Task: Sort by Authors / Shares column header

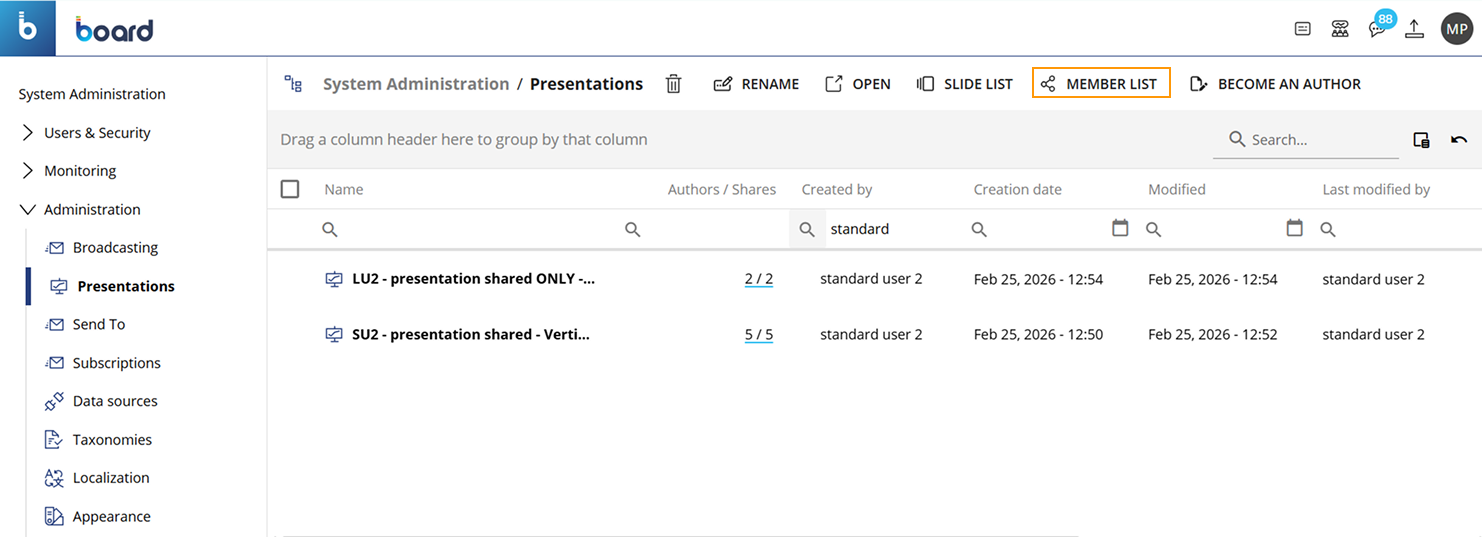Action: click(722, 189)
